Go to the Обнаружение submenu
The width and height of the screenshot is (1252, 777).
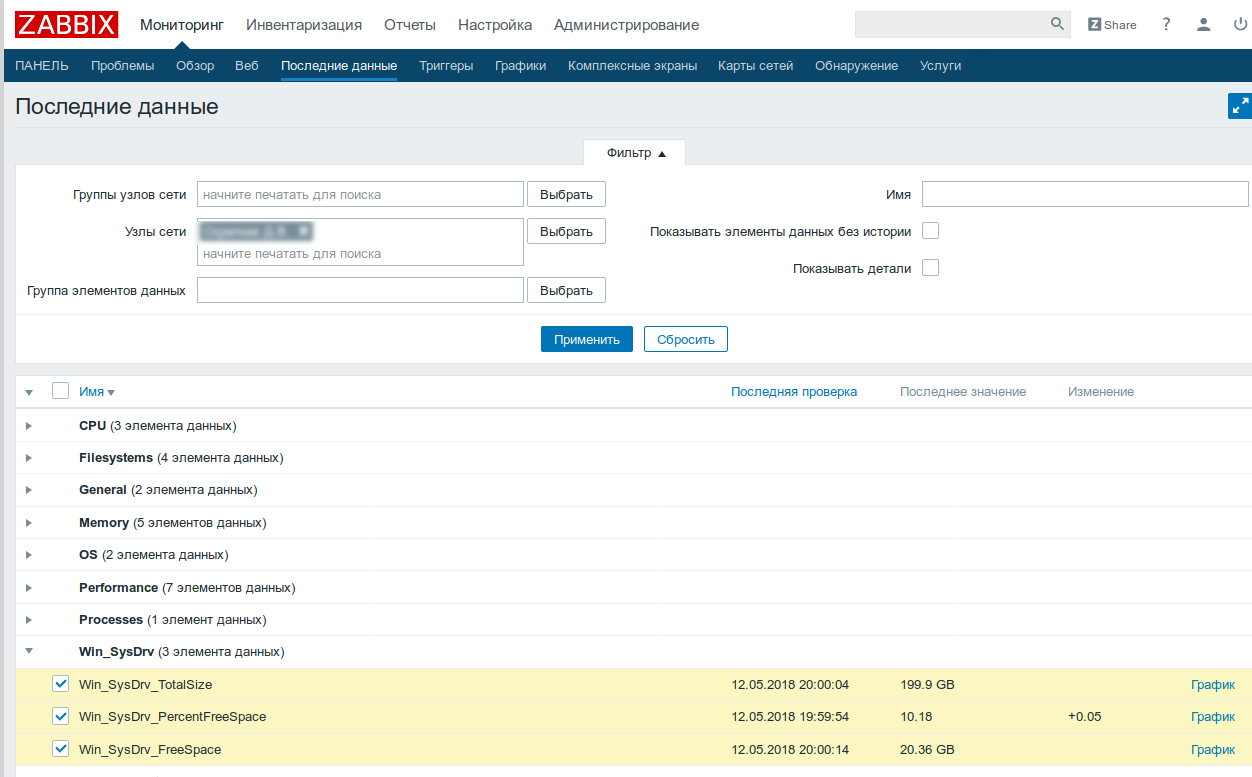pos(857,66)
